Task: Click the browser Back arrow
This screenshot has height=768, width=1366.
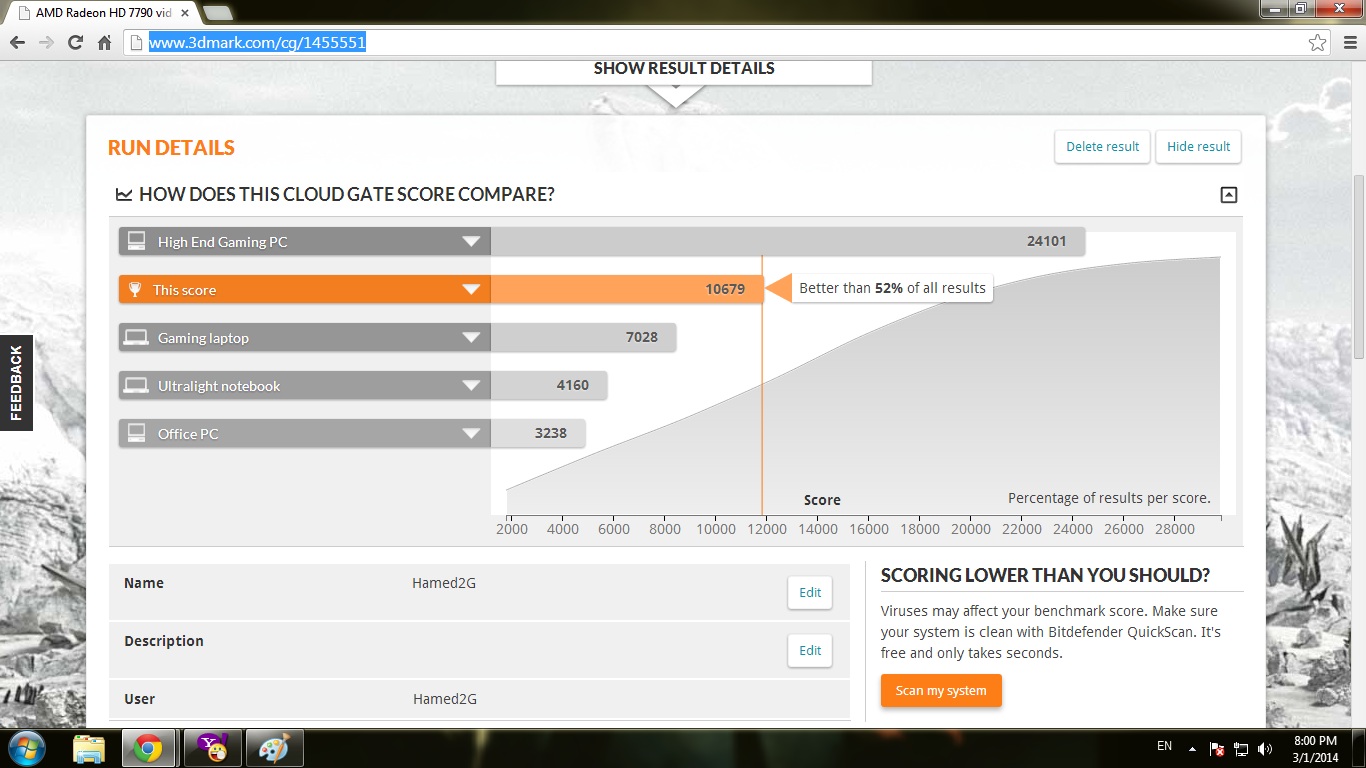Action: click(17, 42)
